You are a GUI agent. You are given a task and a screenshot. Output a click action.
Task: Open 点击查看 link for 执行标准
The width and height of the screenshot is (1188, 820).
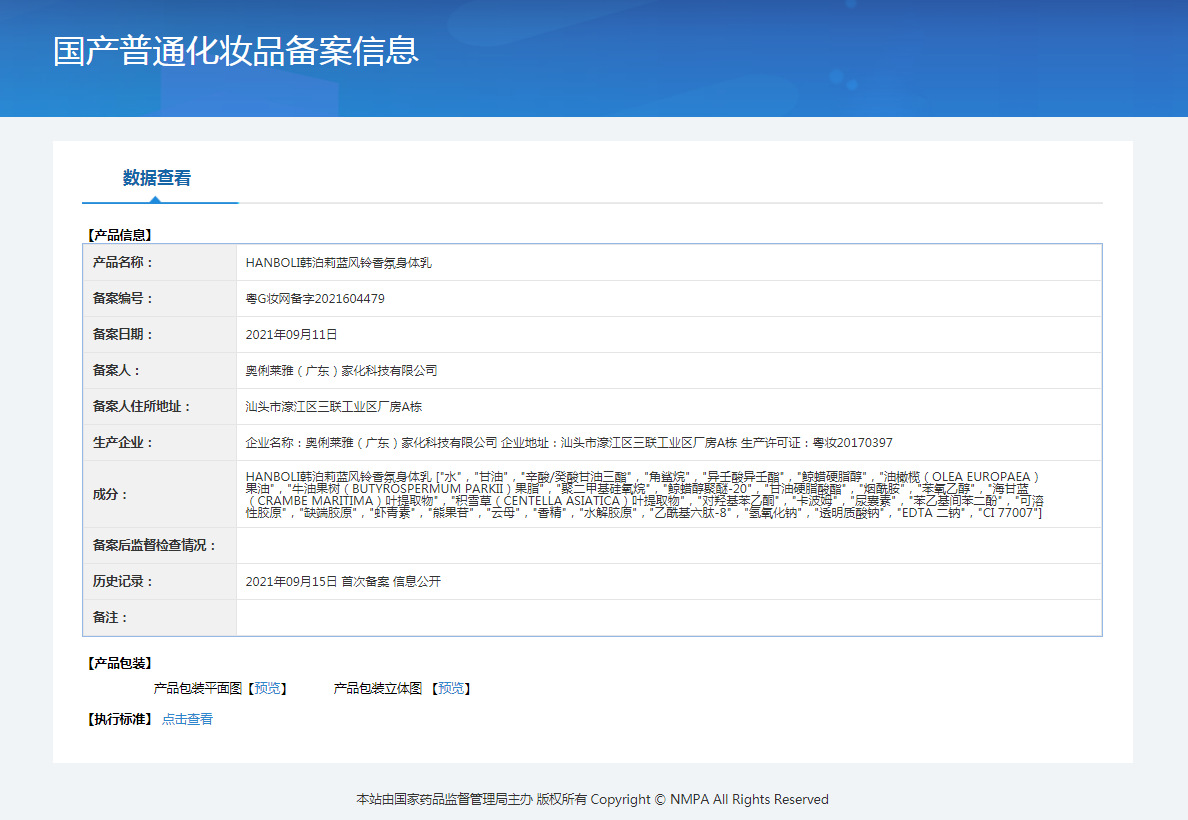point(187,719)
